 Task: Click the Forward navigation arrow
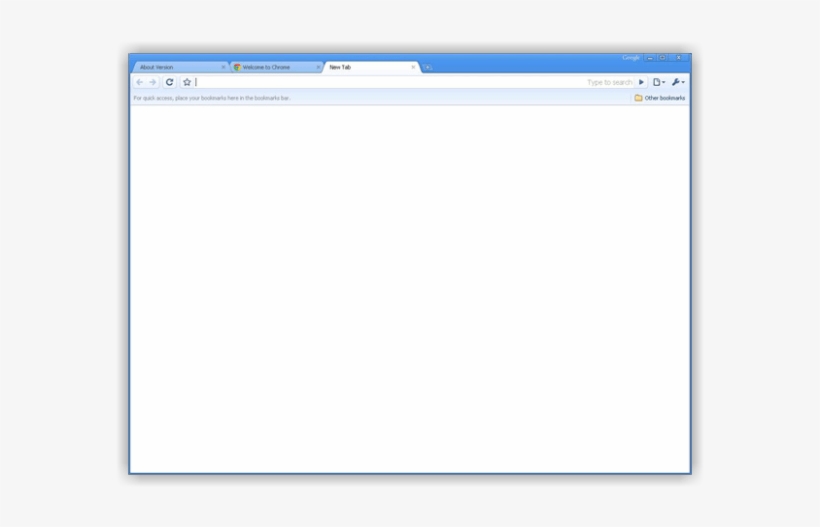click(x=153, y=82)
